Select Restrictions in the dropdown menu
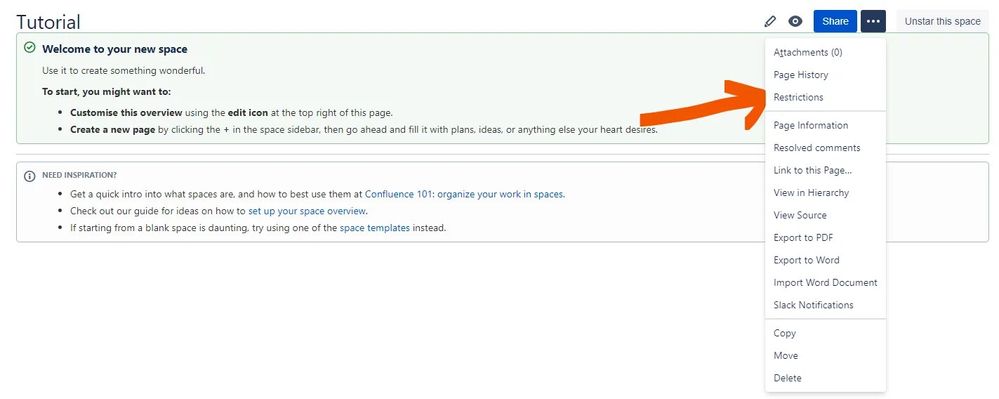Image resolution: width=999 pixels, height=399 pixels. [825, 97]
